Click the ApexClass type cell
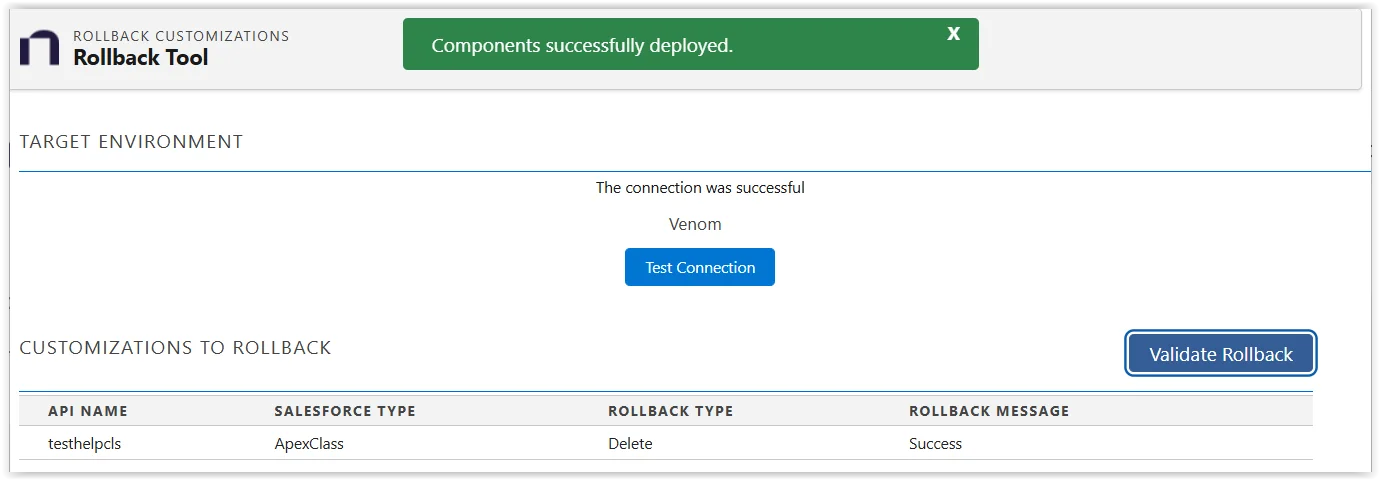1380x480 pixels. click(x=309, y=443)
